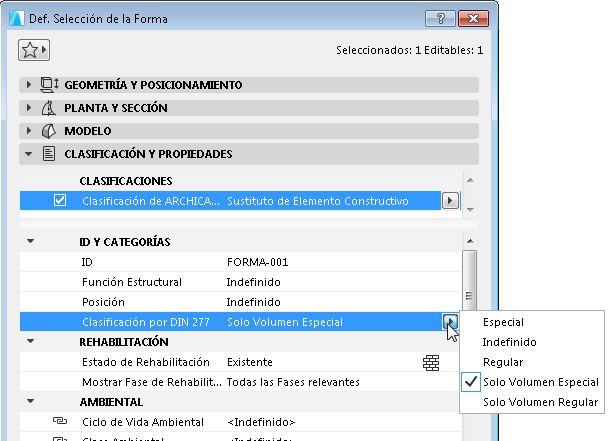Expand the Geometría y Posicionamiento panel

(x=28, y=84)
